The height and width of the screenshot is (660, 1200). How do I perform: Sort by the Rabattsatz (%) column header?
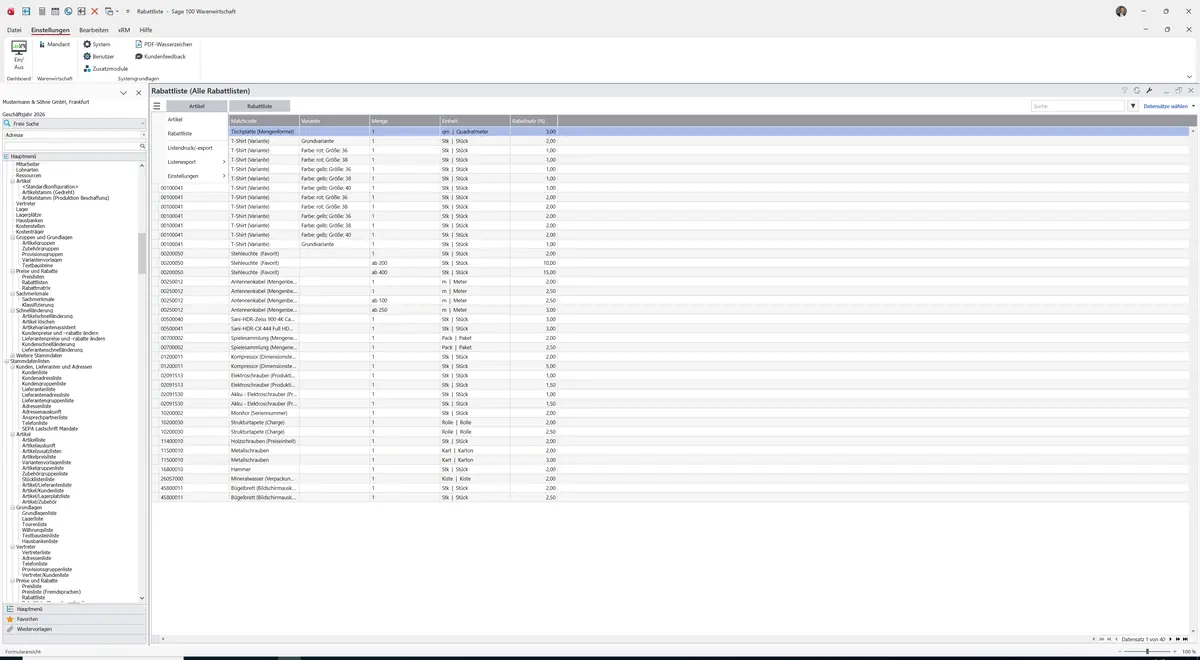pyautogui.click(x=533, y=121)
